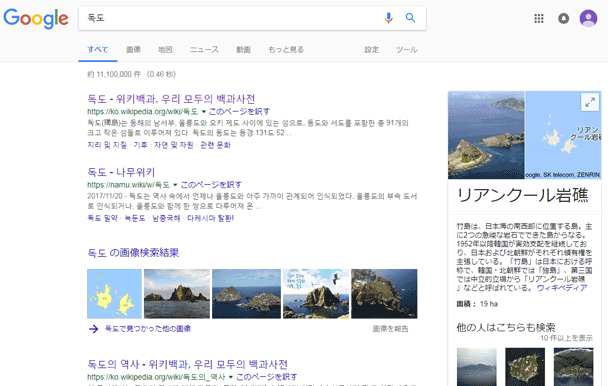The height and width of the screenshot is (386, 608).
Task: Open 독도 - 위키백과 result title
Action: [171, 99]
